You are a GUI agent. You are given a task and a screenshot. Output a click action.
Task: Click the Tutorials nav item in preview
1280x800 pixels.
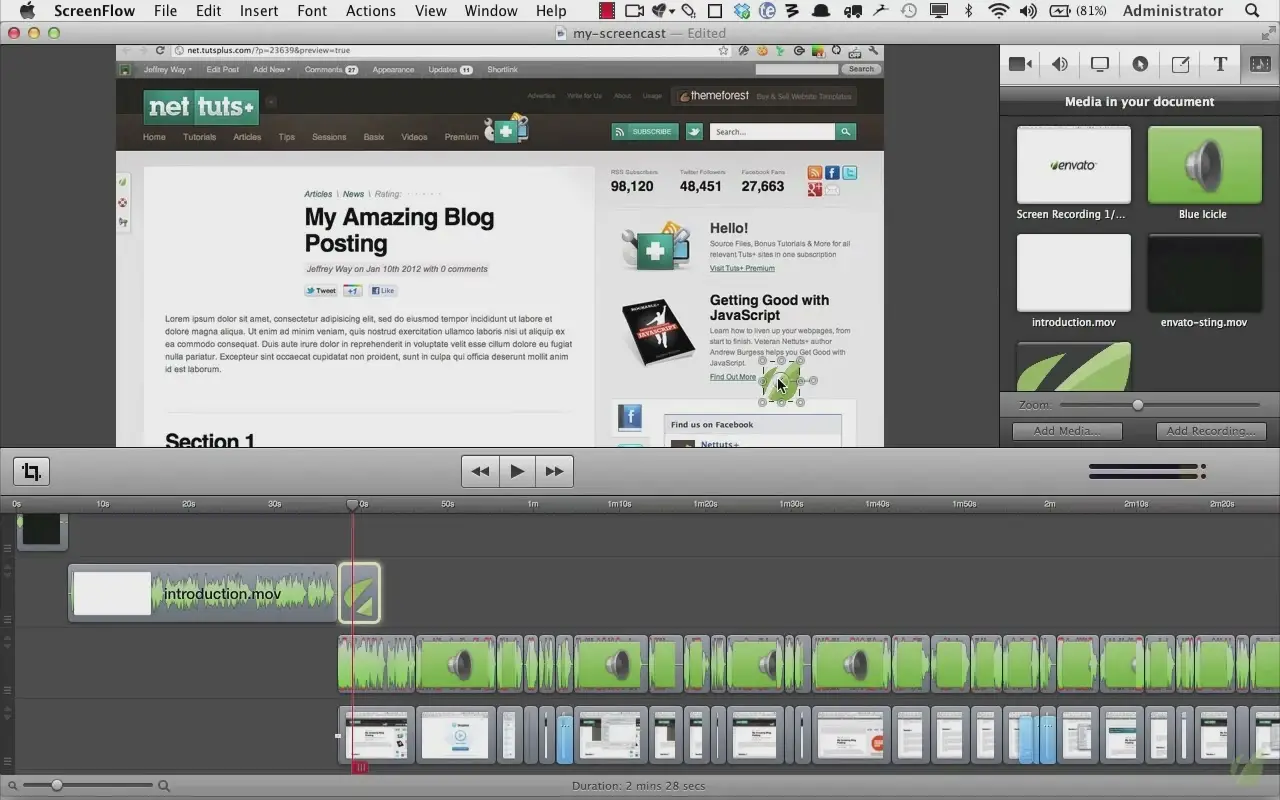(199, 137)
